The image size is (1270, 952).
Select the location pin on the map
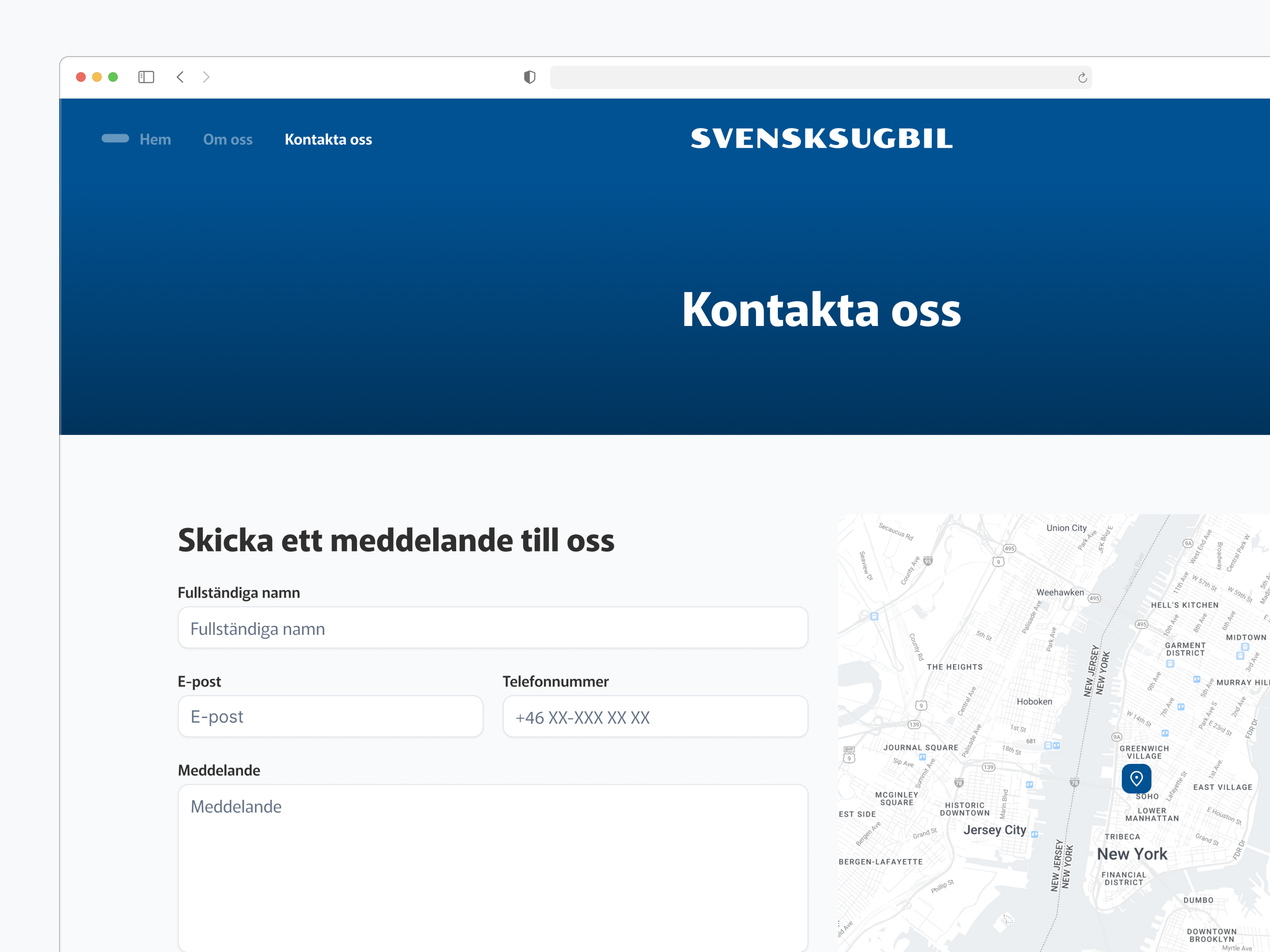click(x=1137, y=779)
